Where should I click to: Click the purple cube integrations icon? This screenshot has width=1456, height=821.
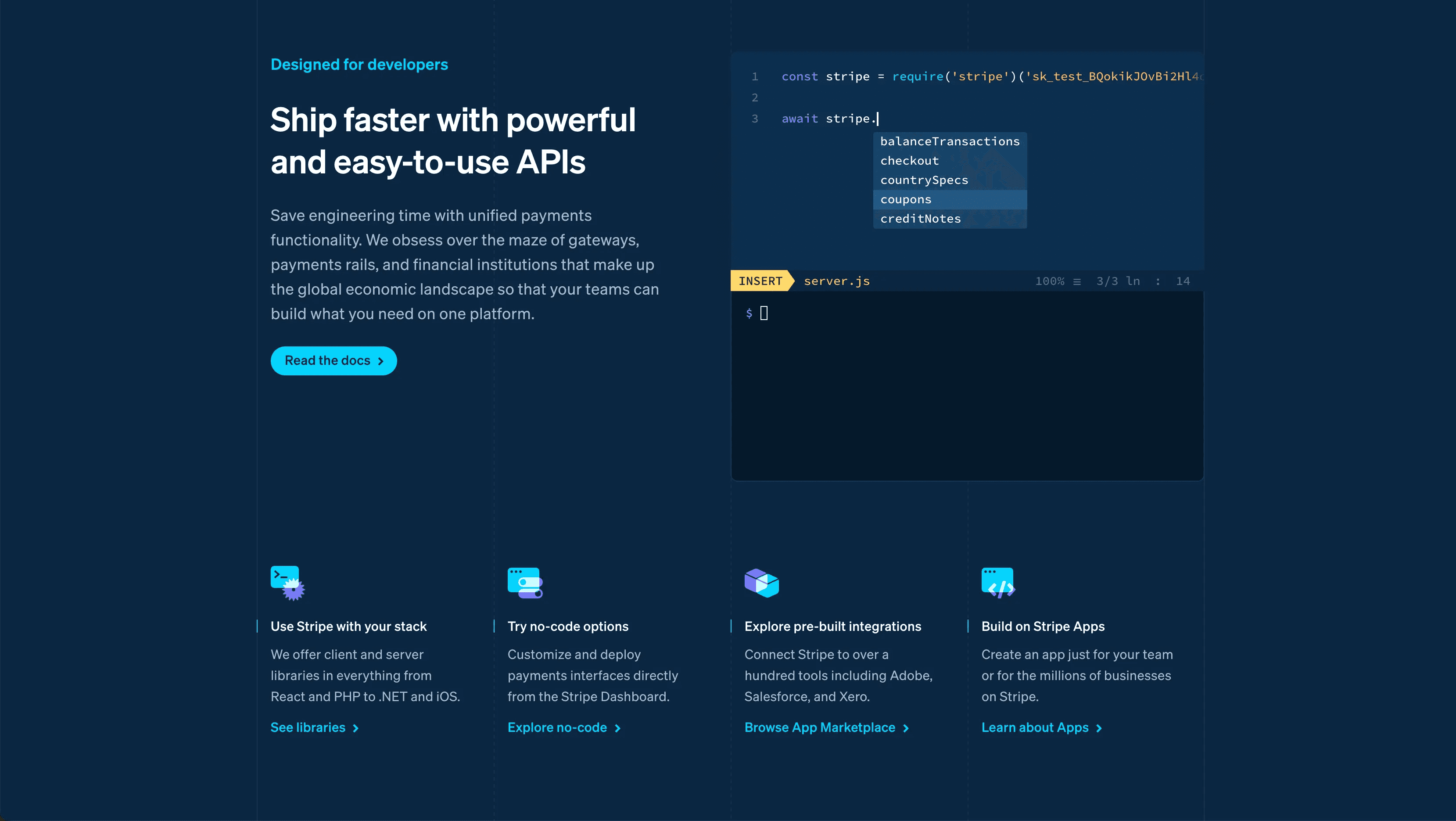[x=761, y=583]
